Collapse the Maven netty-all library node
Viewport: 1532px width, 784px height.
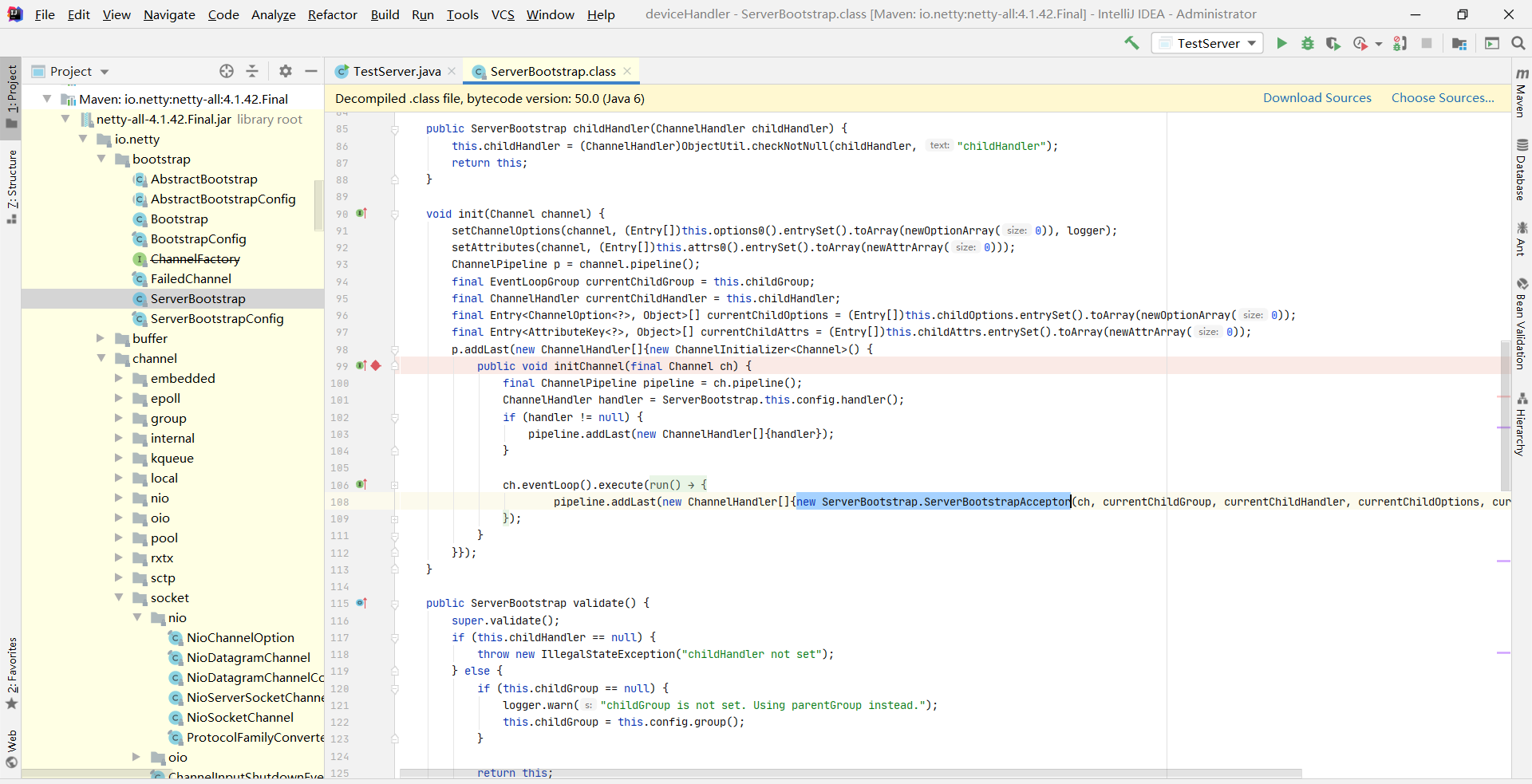point(47,99)
